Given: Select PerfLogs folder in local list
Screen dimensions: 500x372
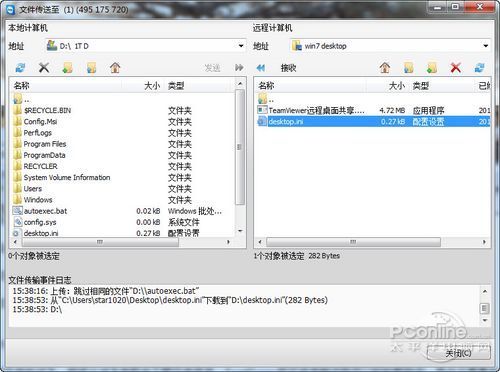Looking at the screenshot, I should [33, 133].
